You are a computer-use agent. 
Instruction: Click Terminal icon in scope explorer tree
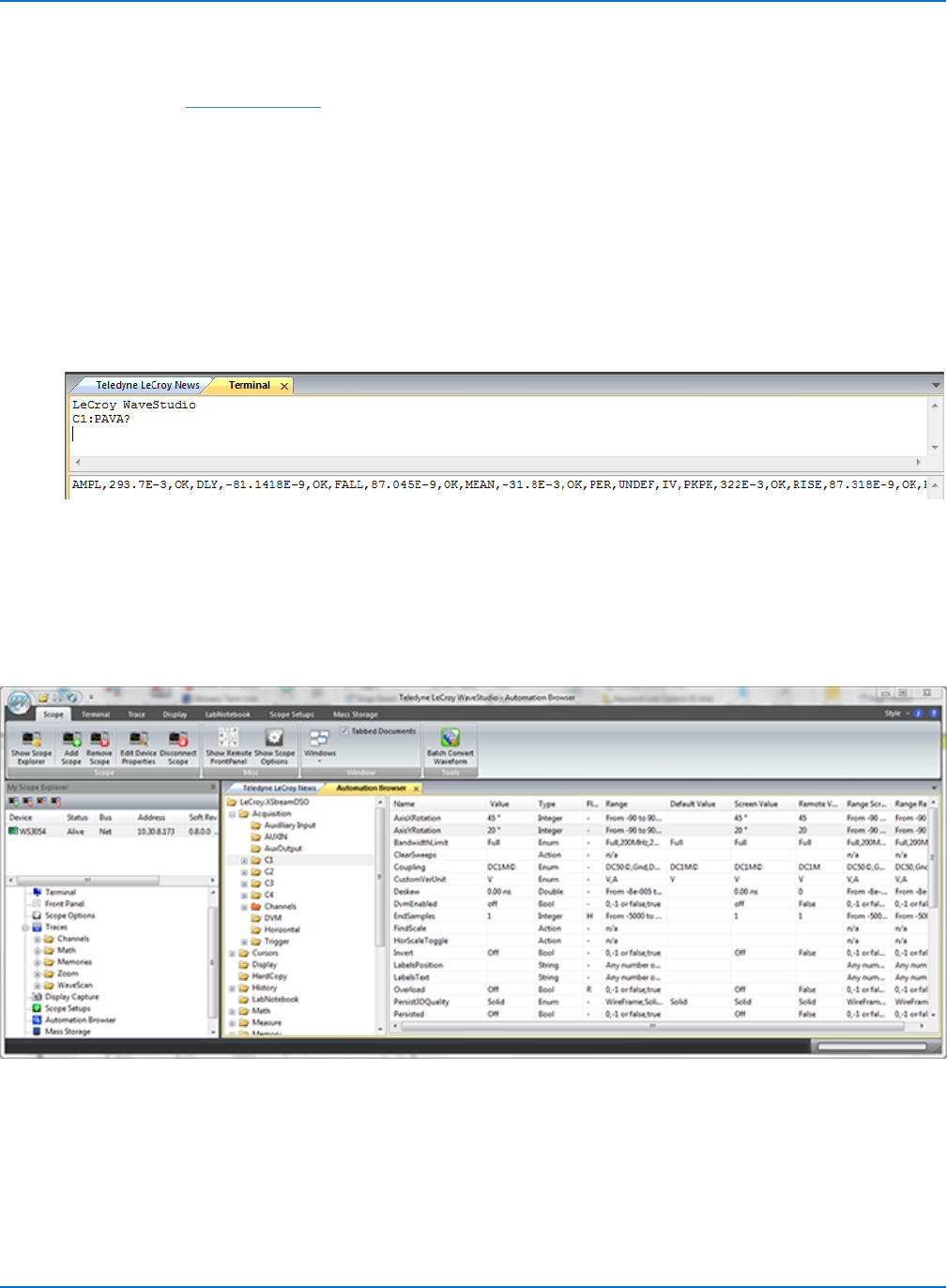(x=37, y=892)
